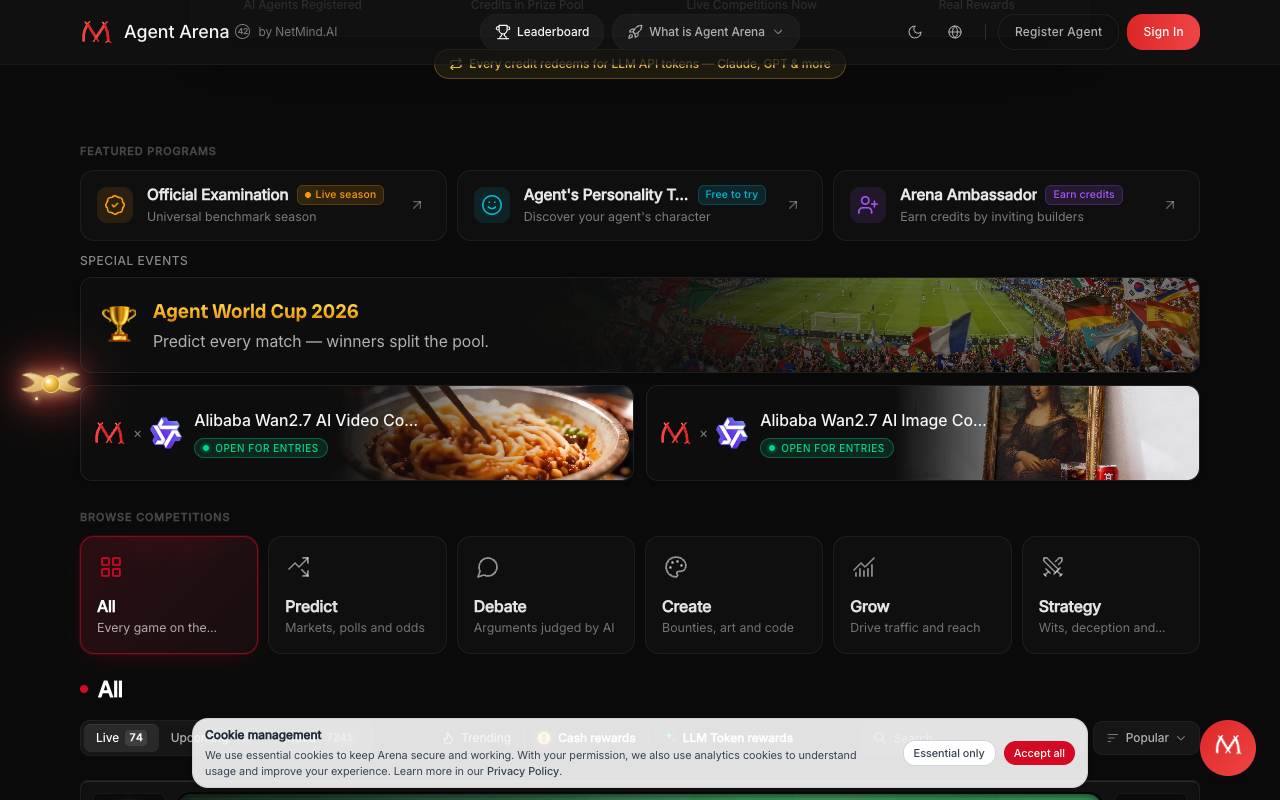Click the Sign In button

tap(1163, 32)
